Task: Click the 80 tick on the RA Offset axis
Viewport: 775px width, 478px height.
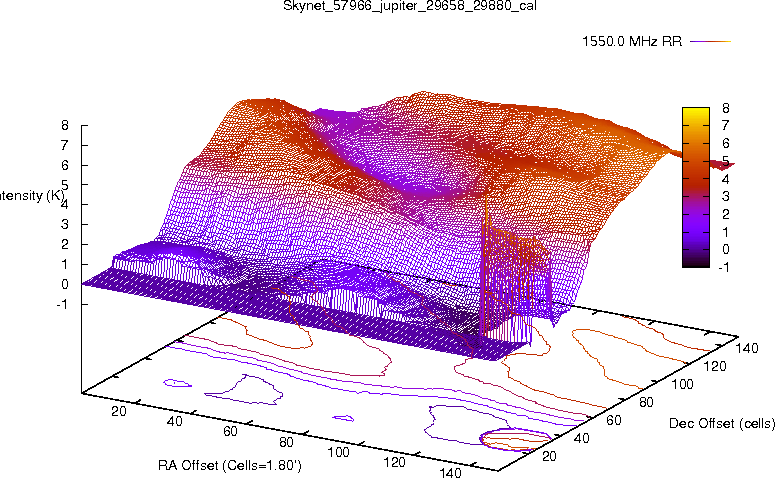Action: tap(286, 442)
